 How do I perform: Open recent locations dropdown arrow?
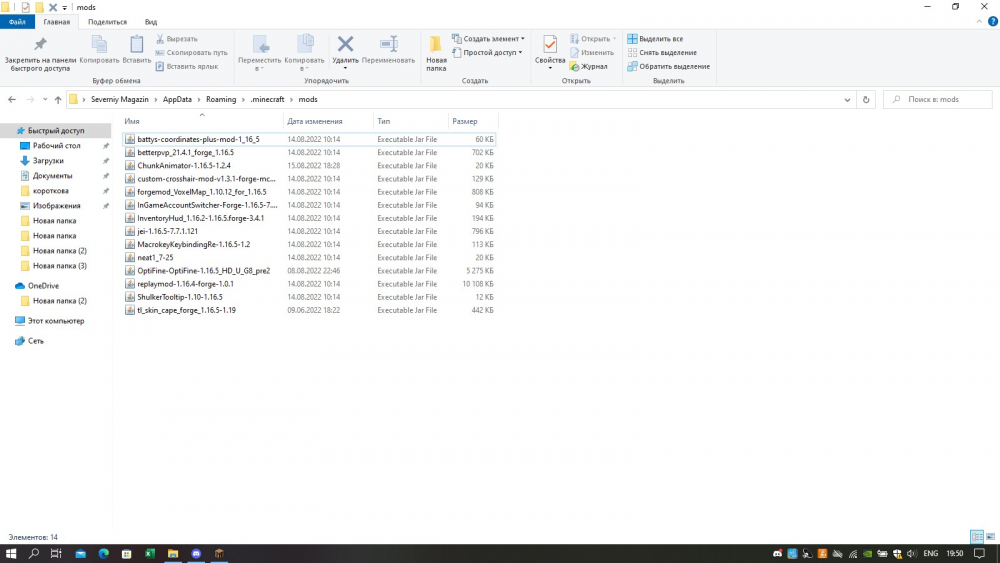[45, 99]
